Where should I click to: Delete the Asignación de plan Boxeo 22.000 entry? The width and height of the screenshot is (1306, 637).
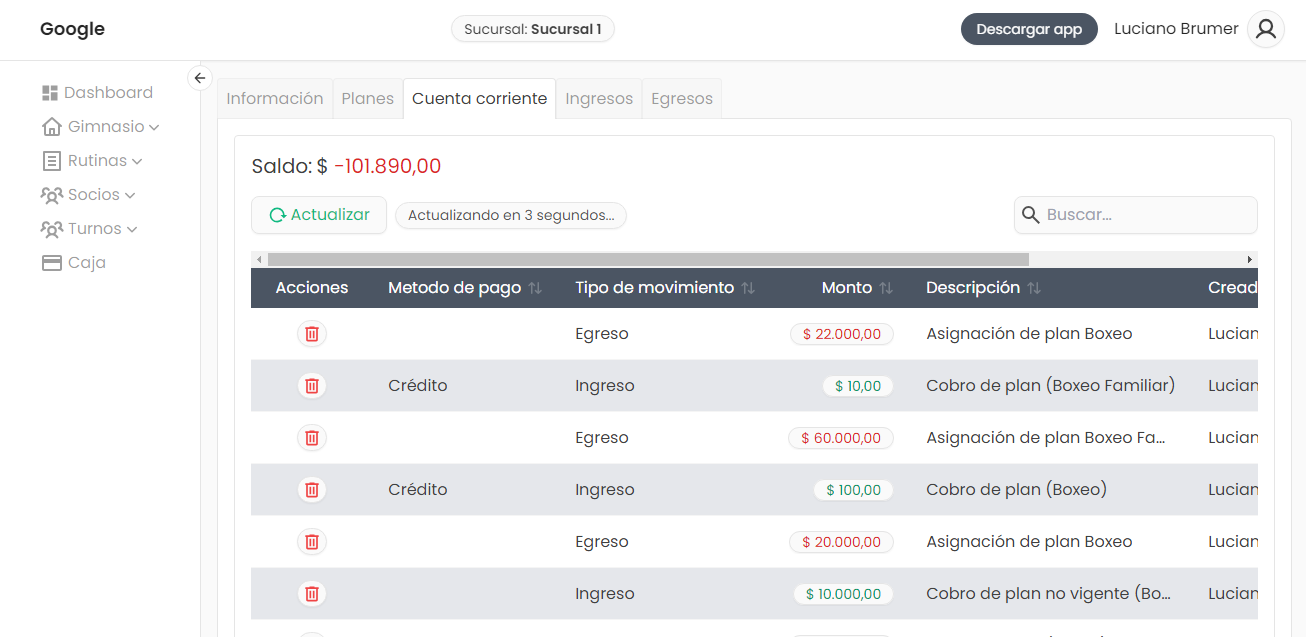click(x=312, y=334)
